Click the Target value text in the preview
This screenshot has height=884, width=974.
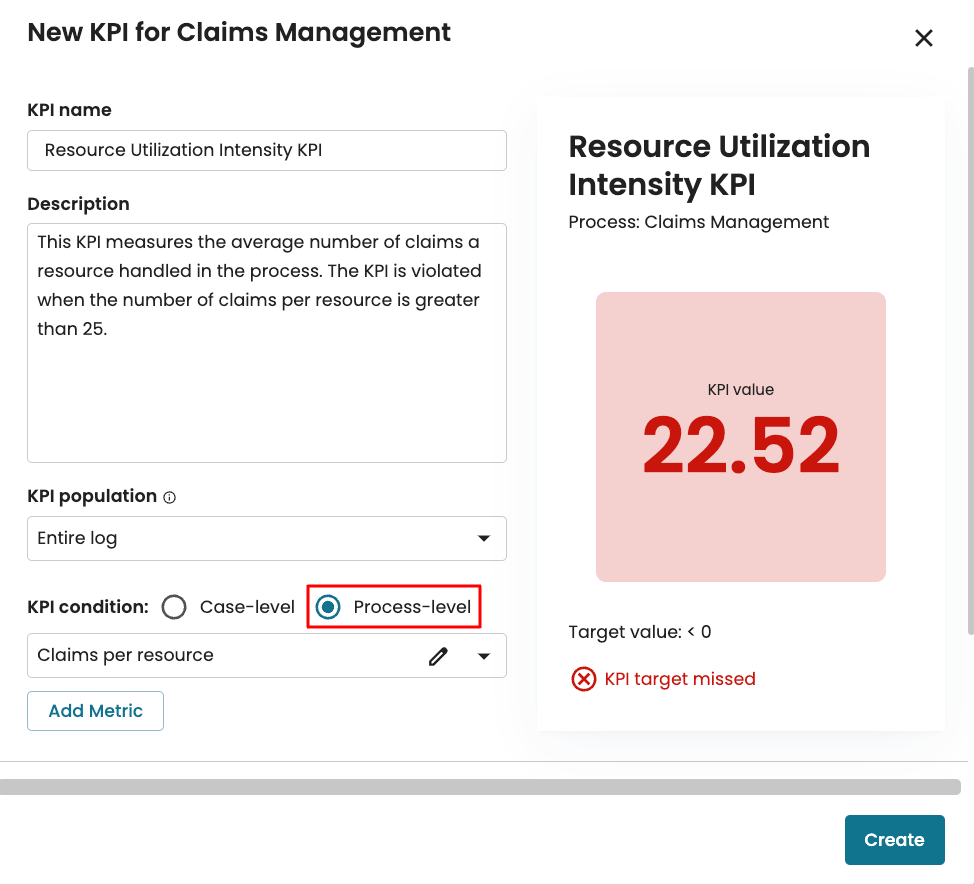click(640, 632)
